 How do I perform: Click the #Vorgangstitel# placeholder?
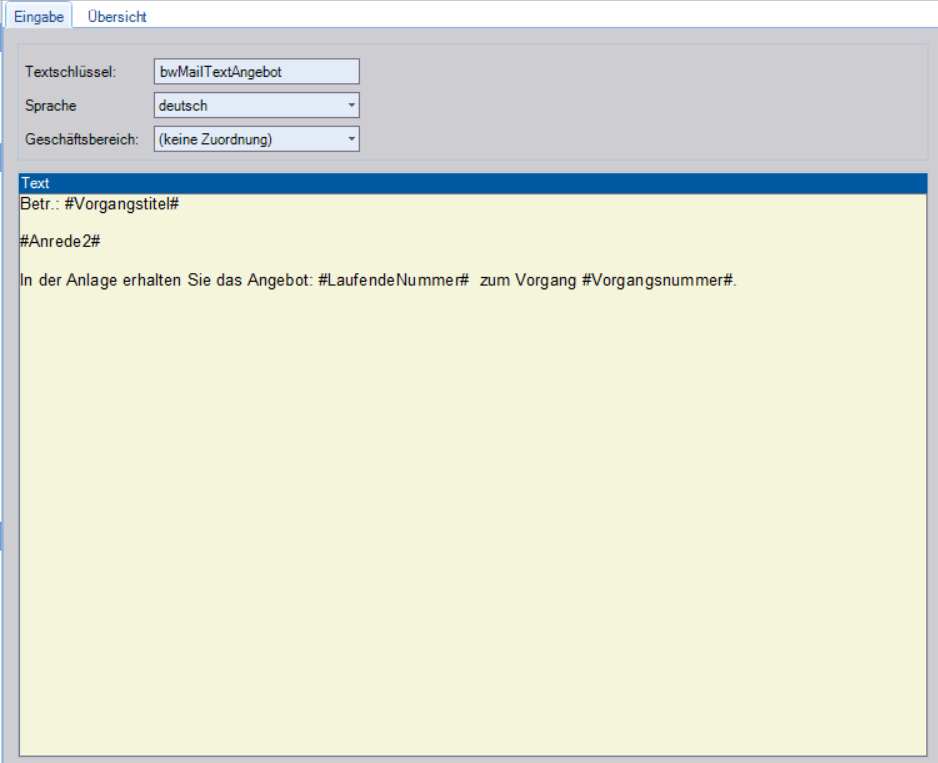coord(121,203)
